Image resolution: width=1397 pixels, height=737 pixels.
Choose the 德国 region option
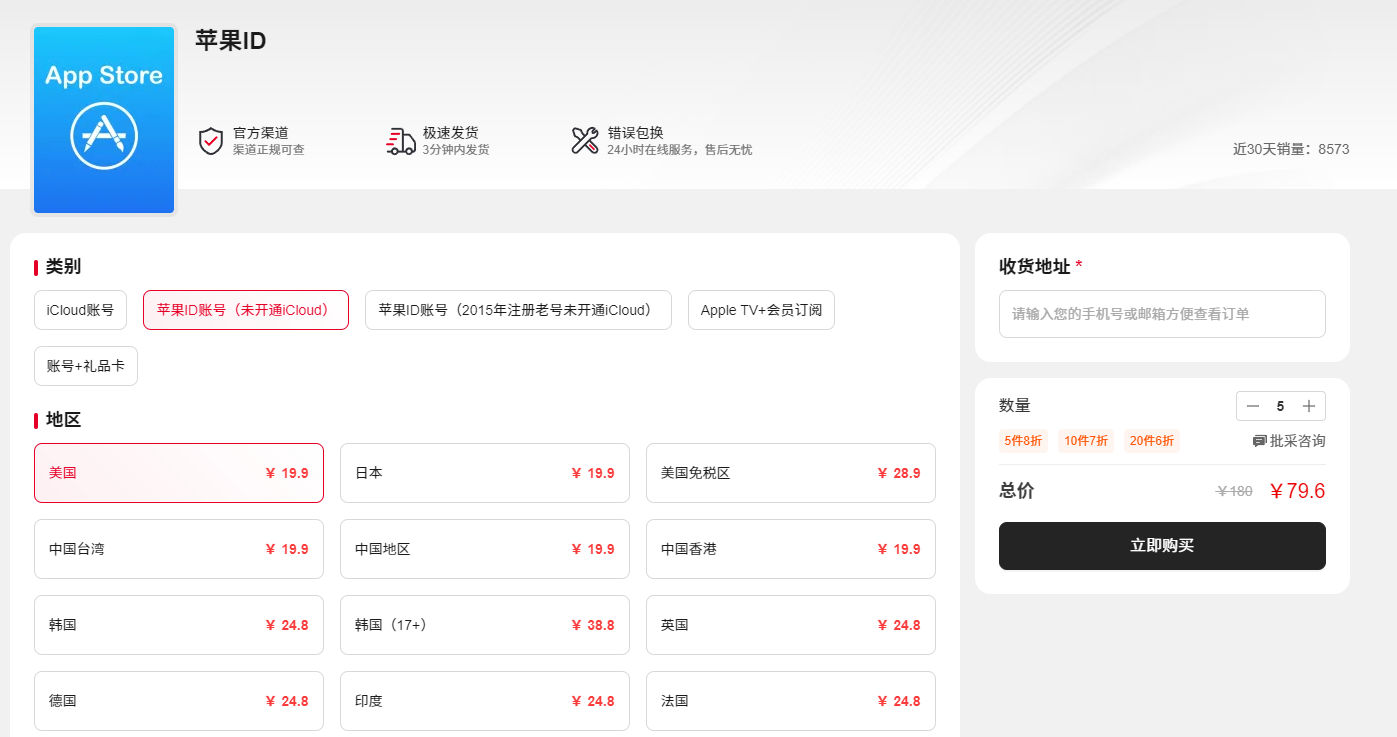(x=179, y=701)
